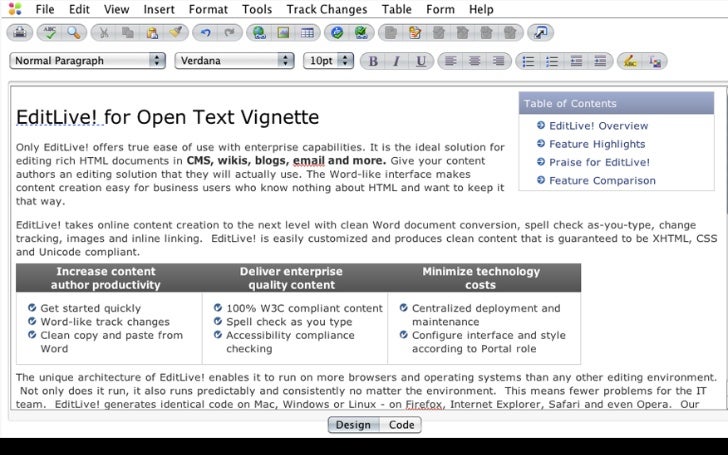Click the decrease indent icon
The height and width of the screenshot is (455, 728).
coord(577,61)
